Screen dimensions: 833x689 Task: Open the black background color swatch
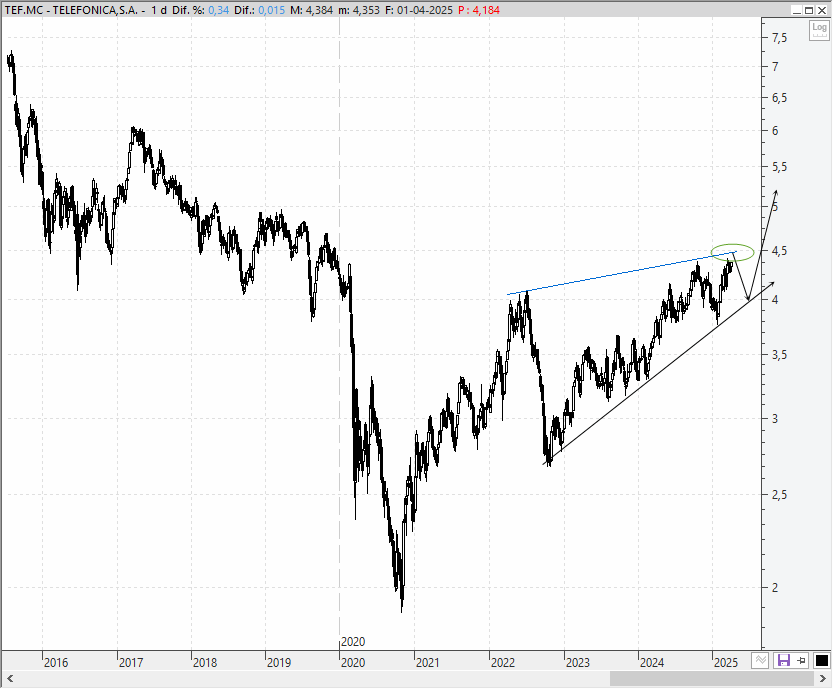(821, 660)
